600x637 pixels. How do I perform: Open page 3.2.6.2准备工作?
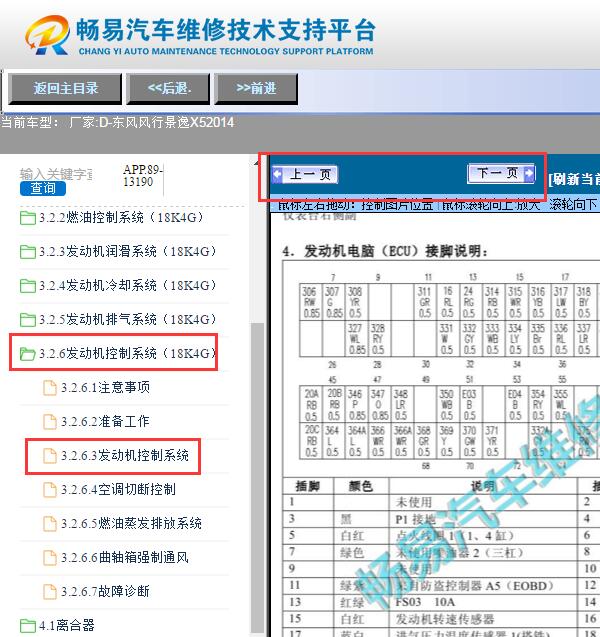pos(105,421)
